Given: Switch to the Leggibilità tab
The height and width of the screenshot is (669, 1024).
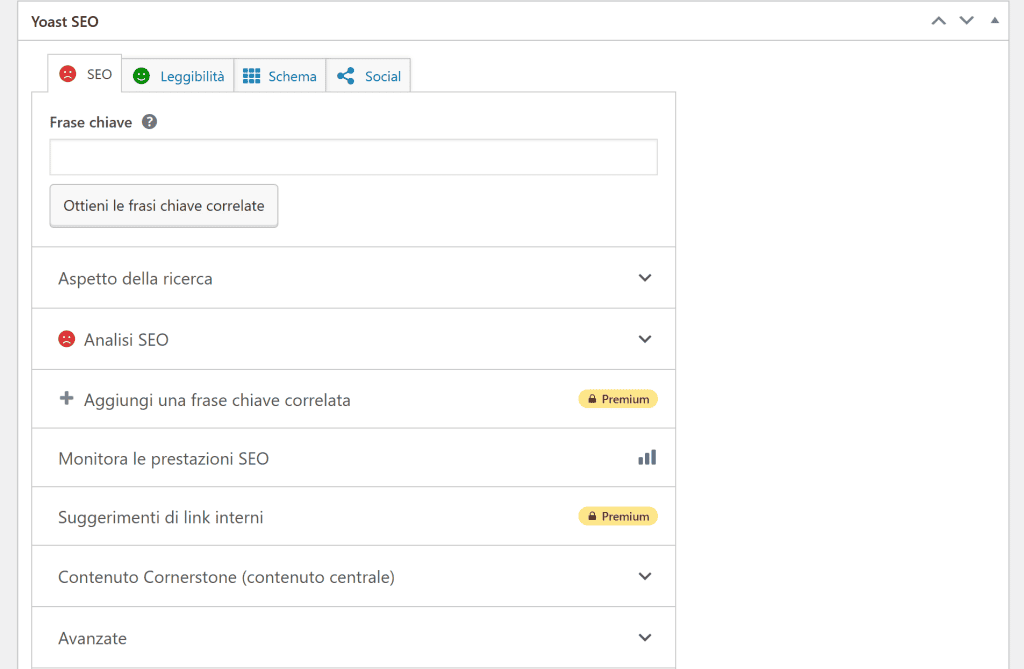Looking at the screenshot, I should point(178,76).
